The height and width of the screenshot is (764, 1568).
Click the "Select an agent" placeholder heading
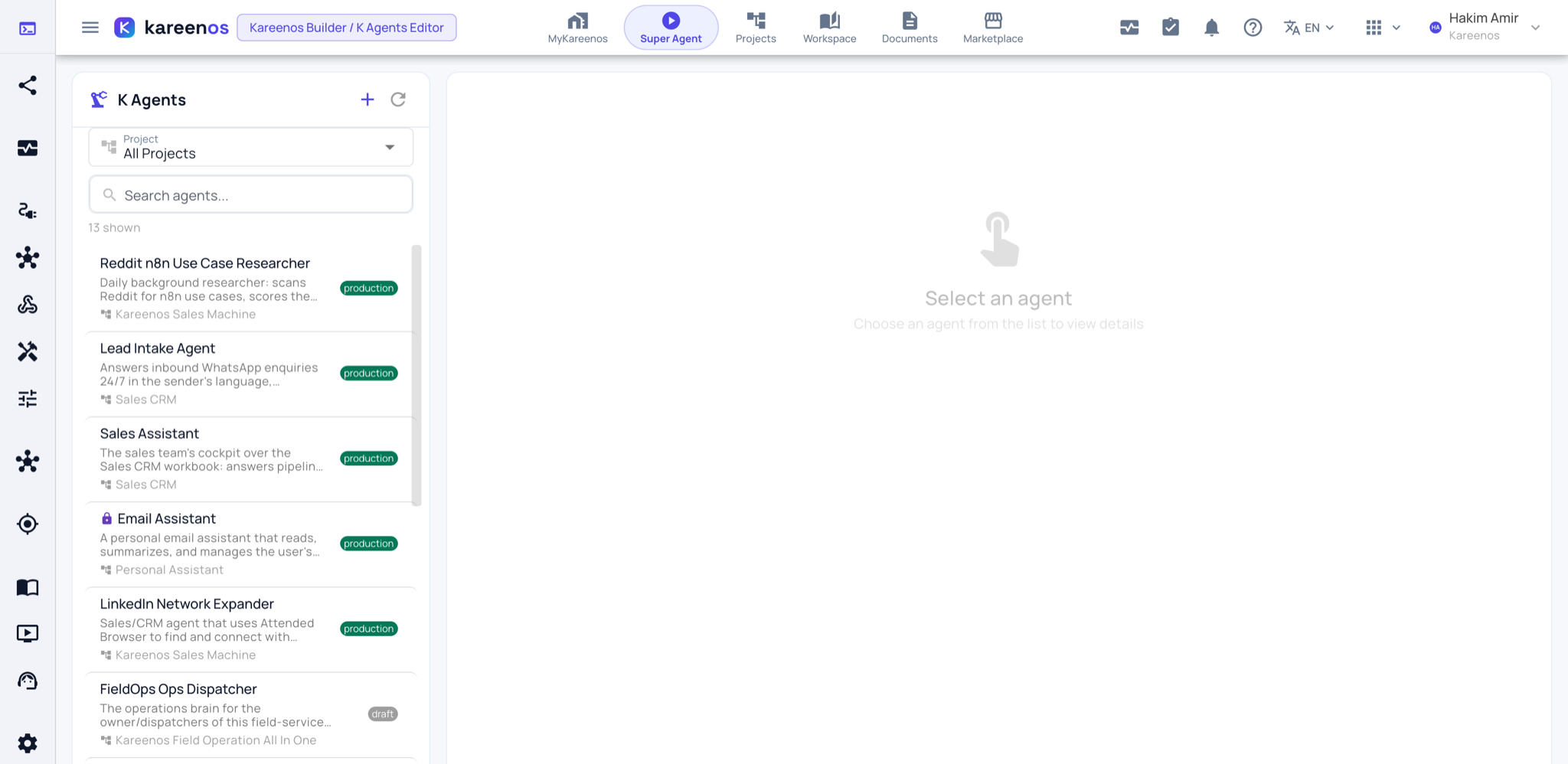(998, 298)
